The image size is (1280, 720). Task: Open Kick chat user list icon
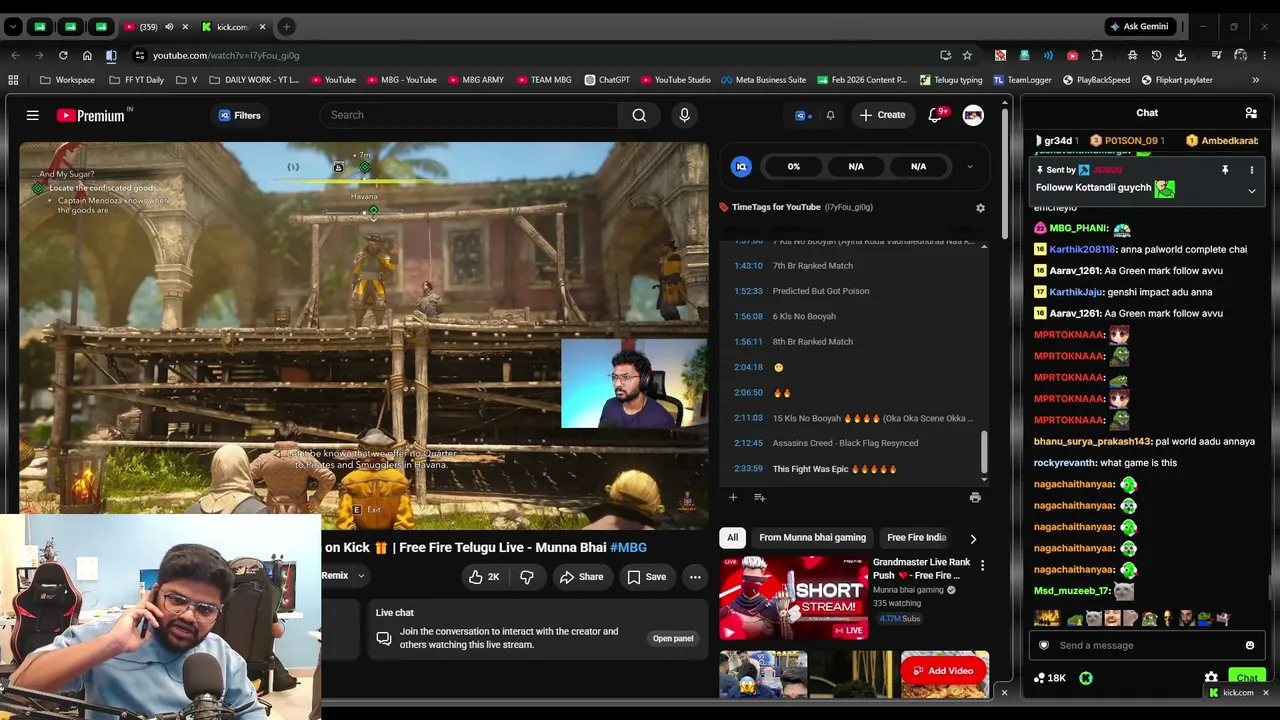(x=1251, y=113)
